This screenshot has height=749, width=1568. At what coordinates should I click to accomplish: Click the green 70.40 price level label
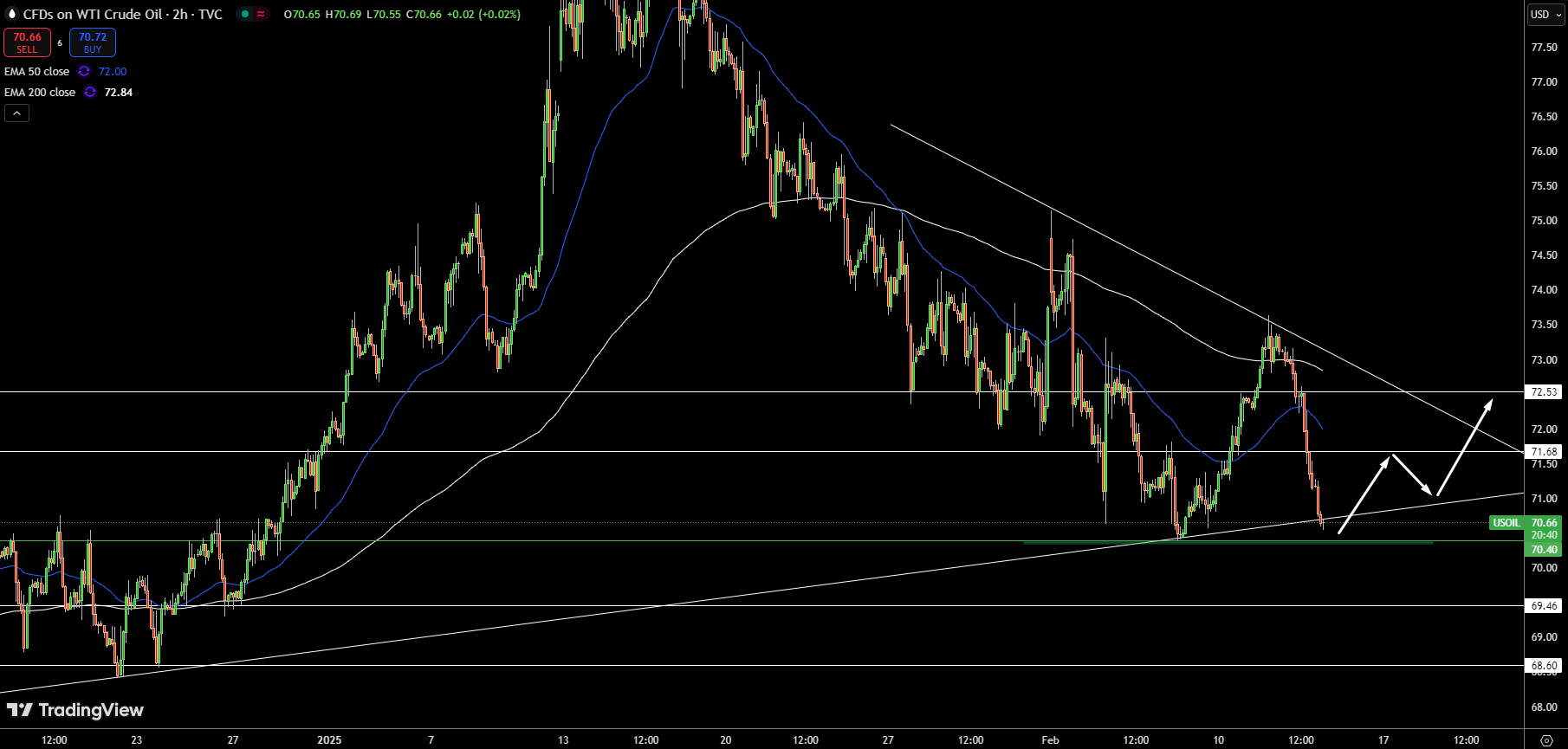[x=1545, y=549]
